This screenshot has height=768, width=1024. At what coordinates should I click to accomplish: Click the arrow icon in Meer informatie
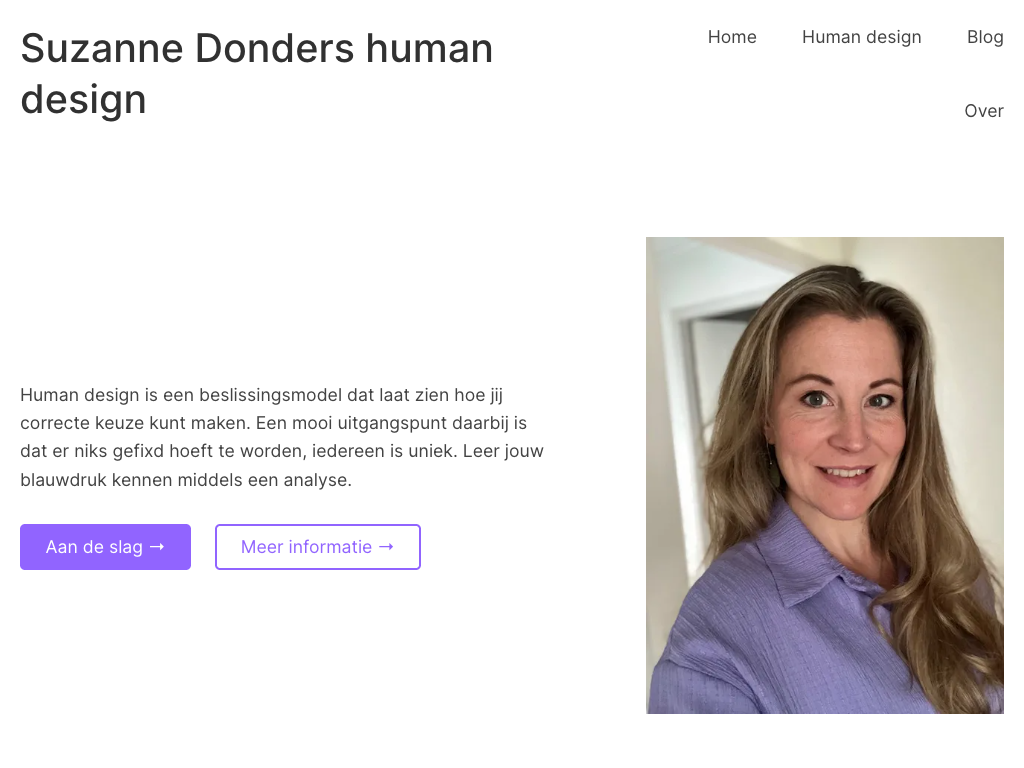[387, 547]
